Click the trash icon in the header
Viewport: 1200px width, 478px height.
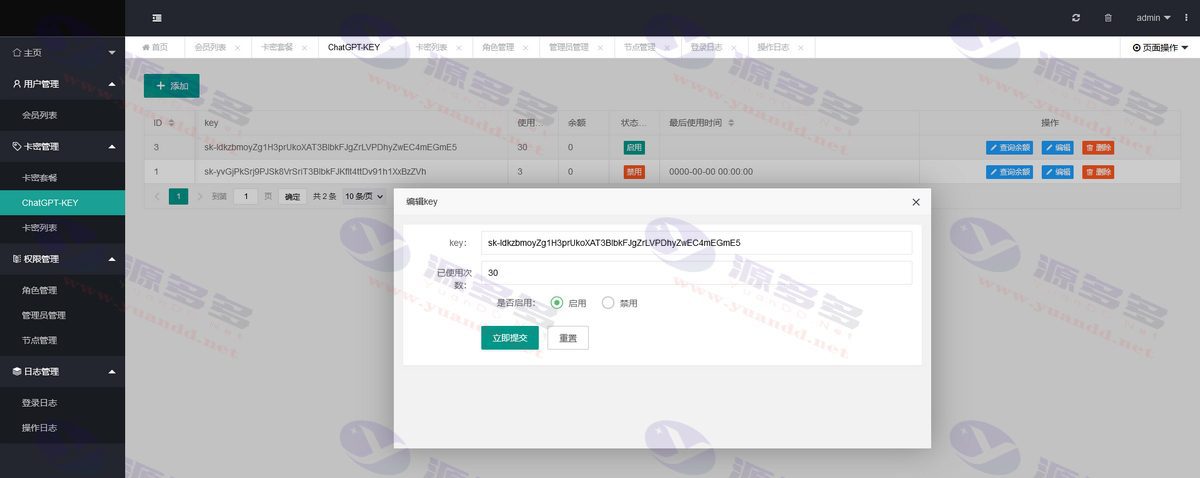tap(1108, 18)
